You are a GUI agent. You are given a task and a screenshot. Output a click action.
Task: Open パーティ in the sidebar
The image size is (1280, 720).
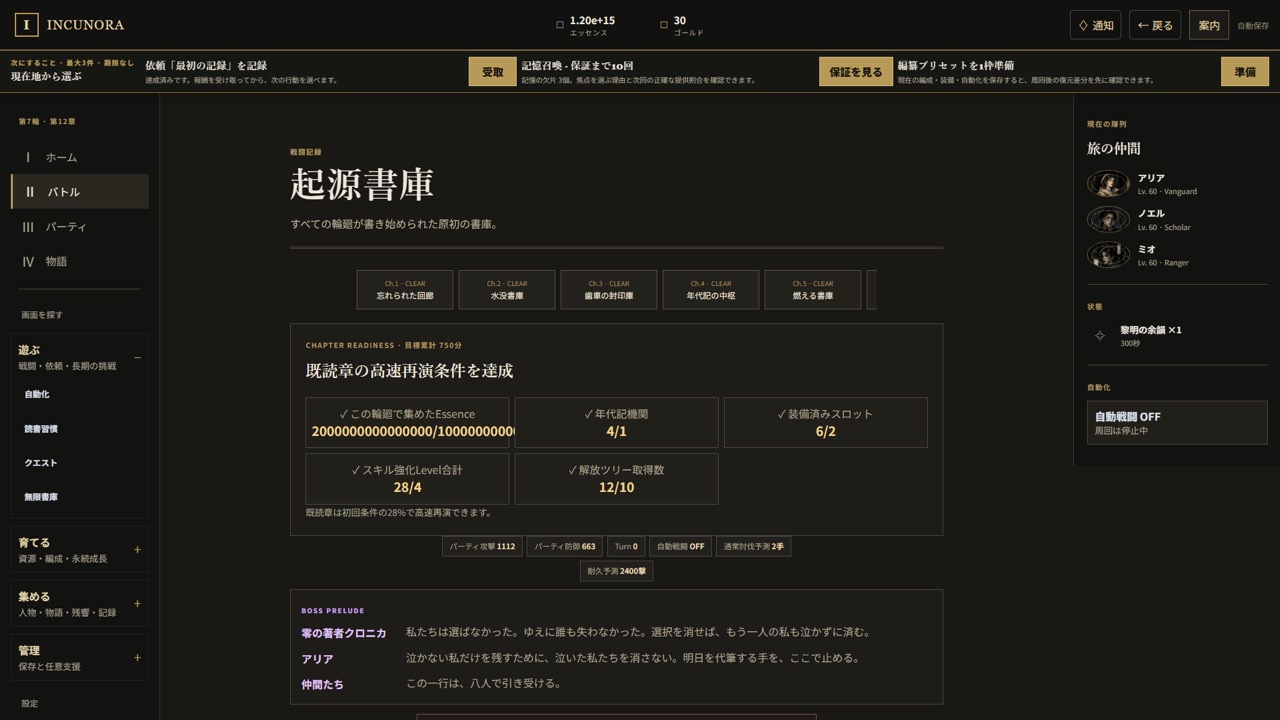(x=79, y=227)
